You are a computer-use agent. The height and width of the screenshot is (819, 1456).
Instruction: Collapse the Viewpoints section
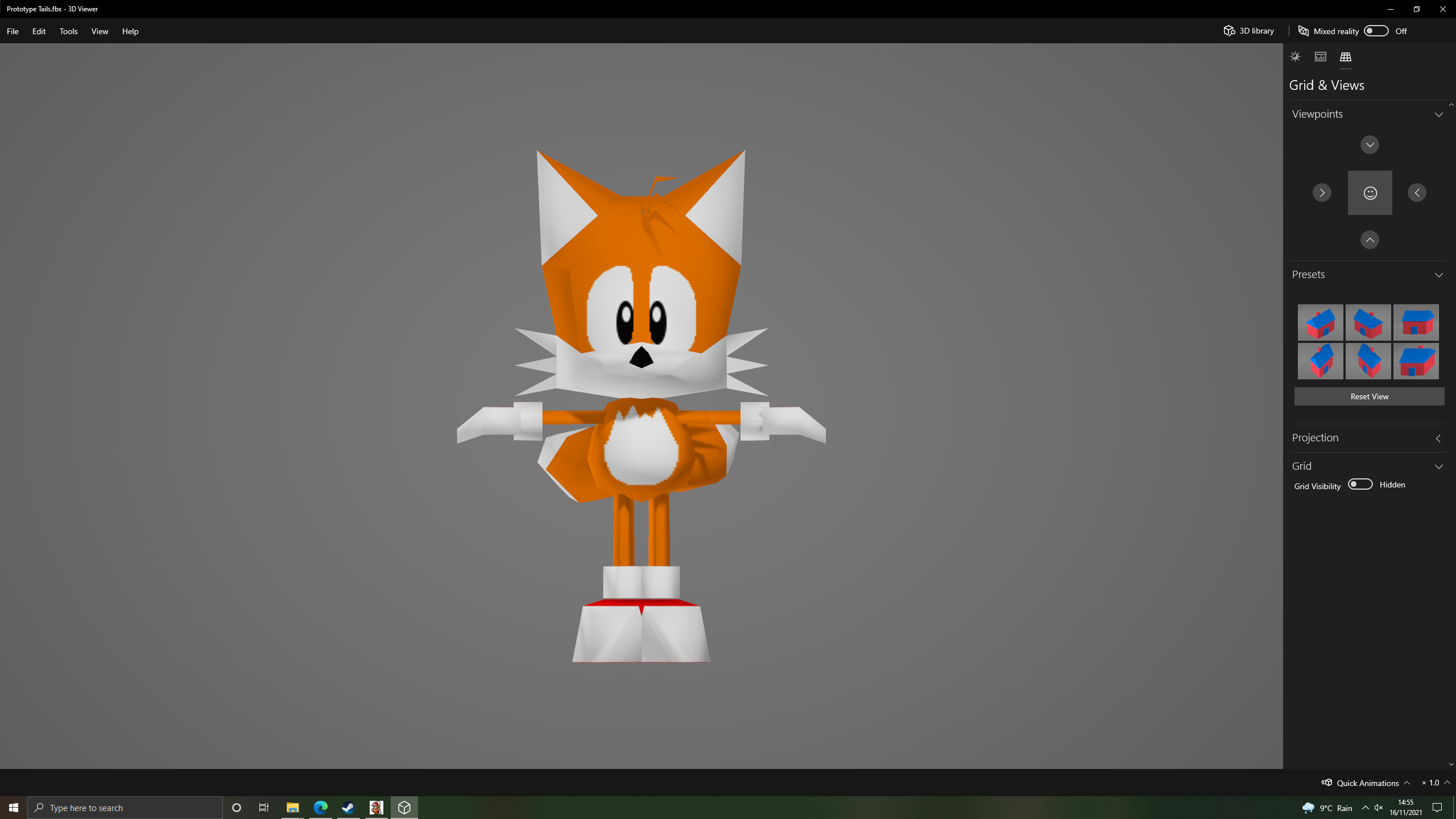[1438, 114]
